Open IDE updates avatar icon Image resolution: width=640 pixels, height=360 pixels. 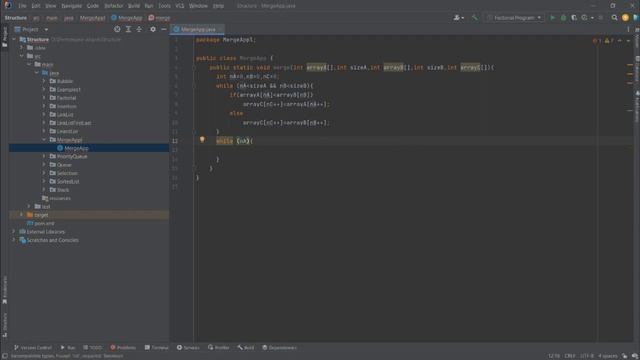(x=625, y=18)
